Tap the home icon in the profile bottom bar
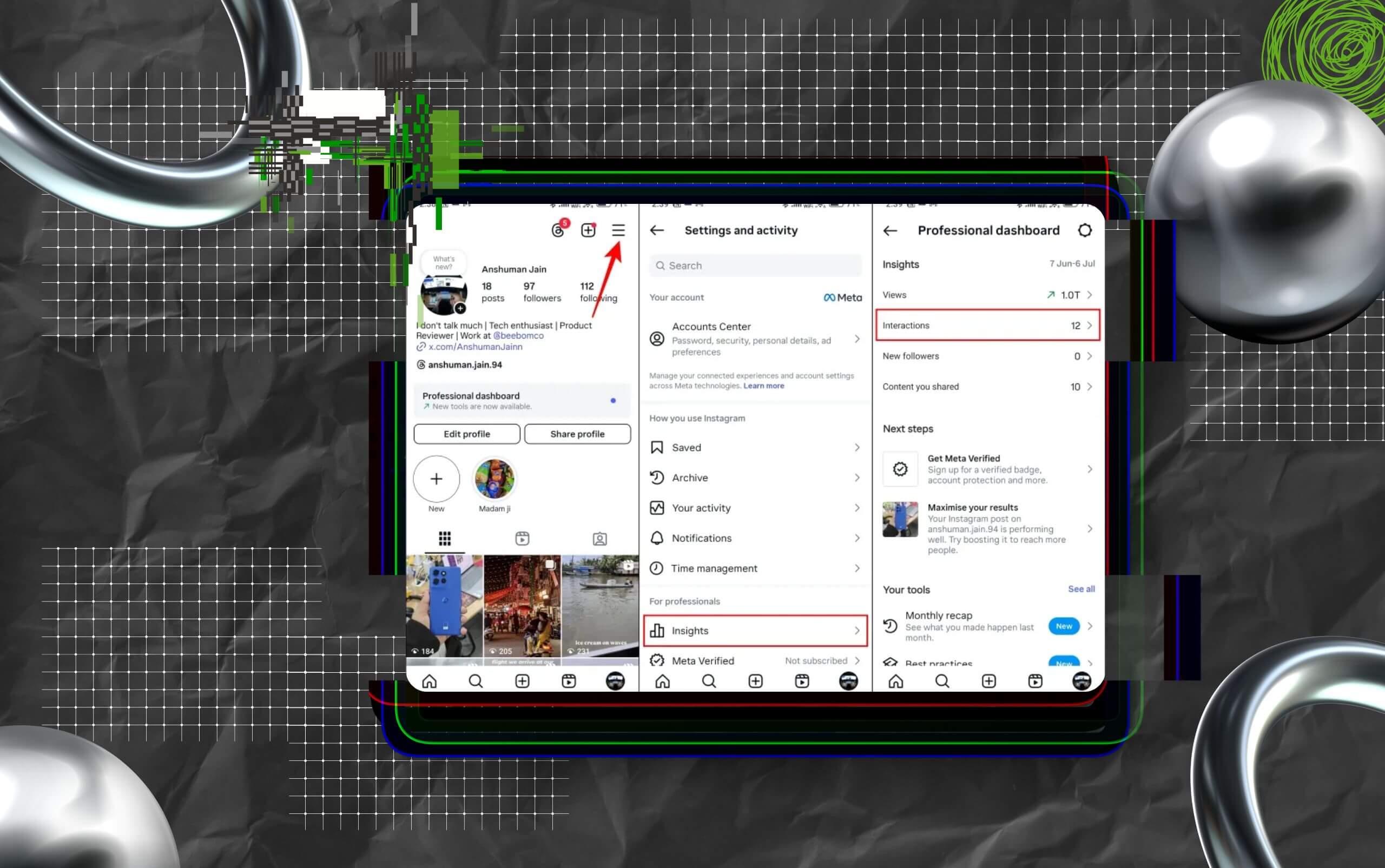The width and height of the screenshot is (1385, 868). [x=429, y=681]
